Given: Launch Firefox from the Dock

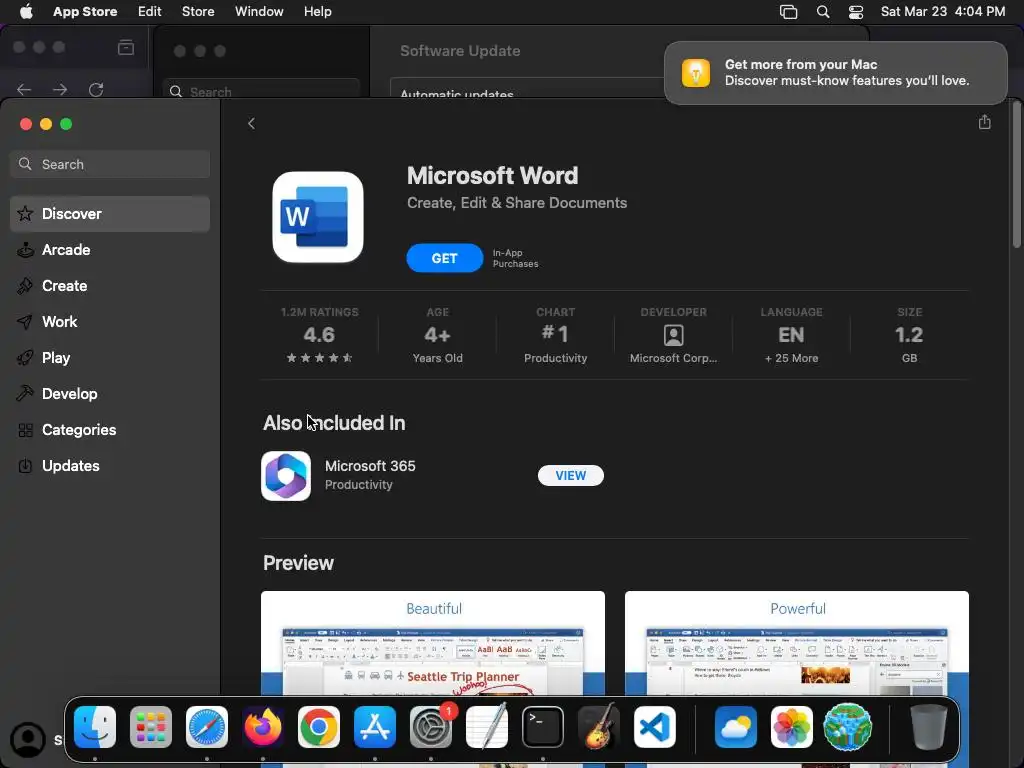Looking at the screenshot, I should click(x=263, y=727).
